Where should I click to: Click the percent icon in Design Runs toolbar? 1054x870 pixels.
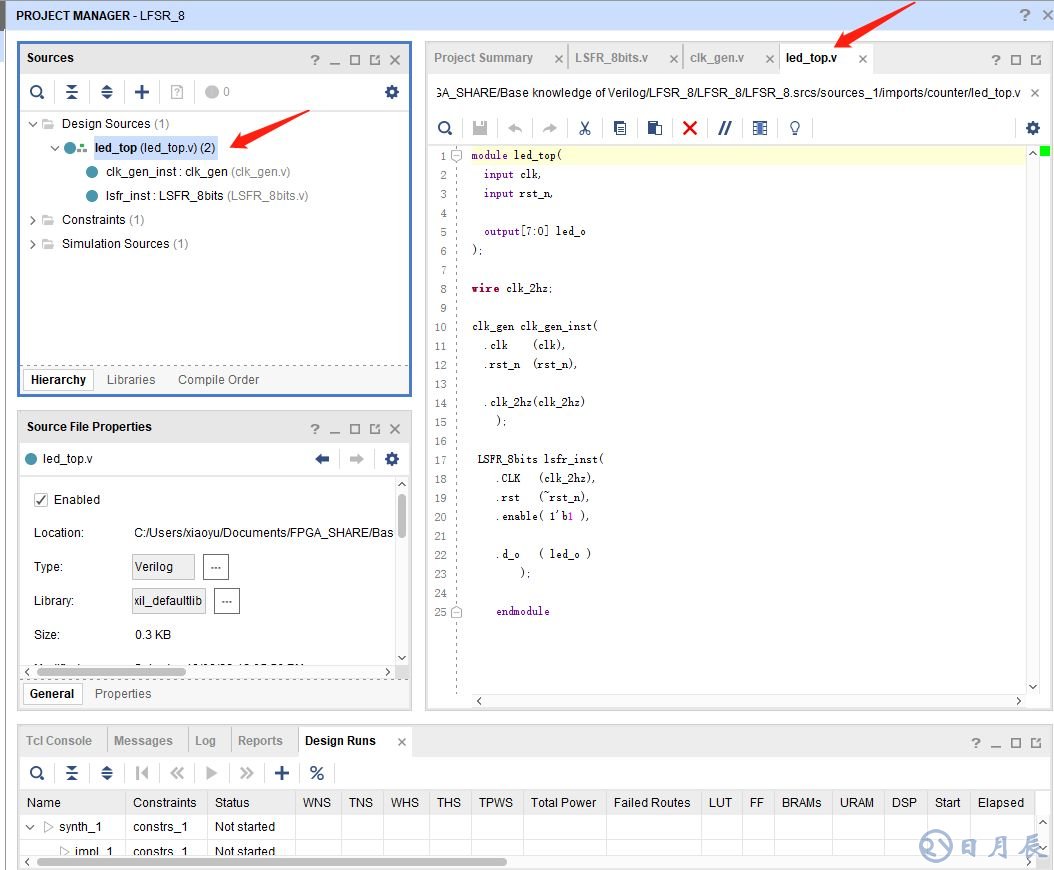pos(317,773)
